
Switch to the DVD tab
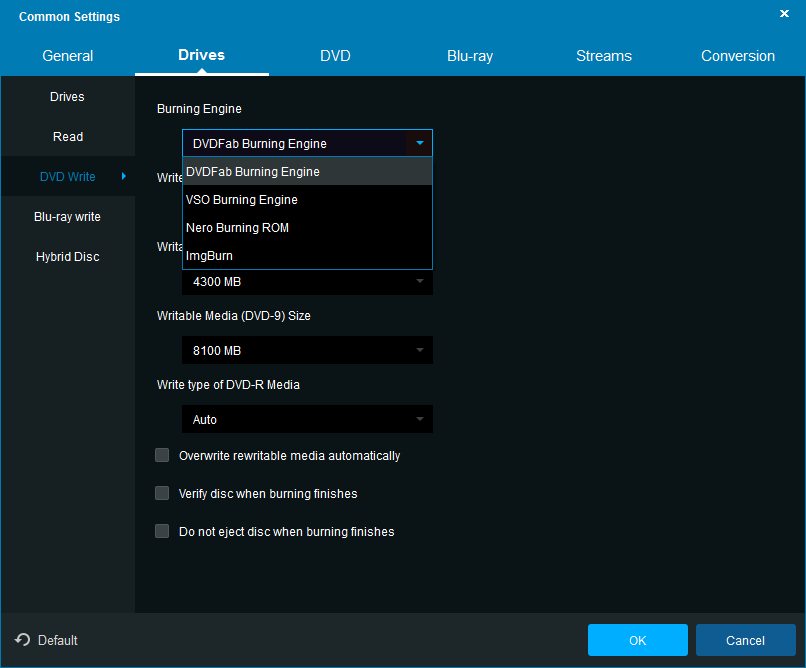(335, 55)
